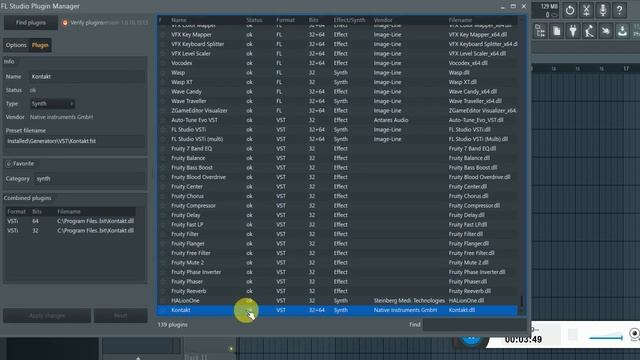Select the VFX Level Scaler row

click(x=338, y=53)
